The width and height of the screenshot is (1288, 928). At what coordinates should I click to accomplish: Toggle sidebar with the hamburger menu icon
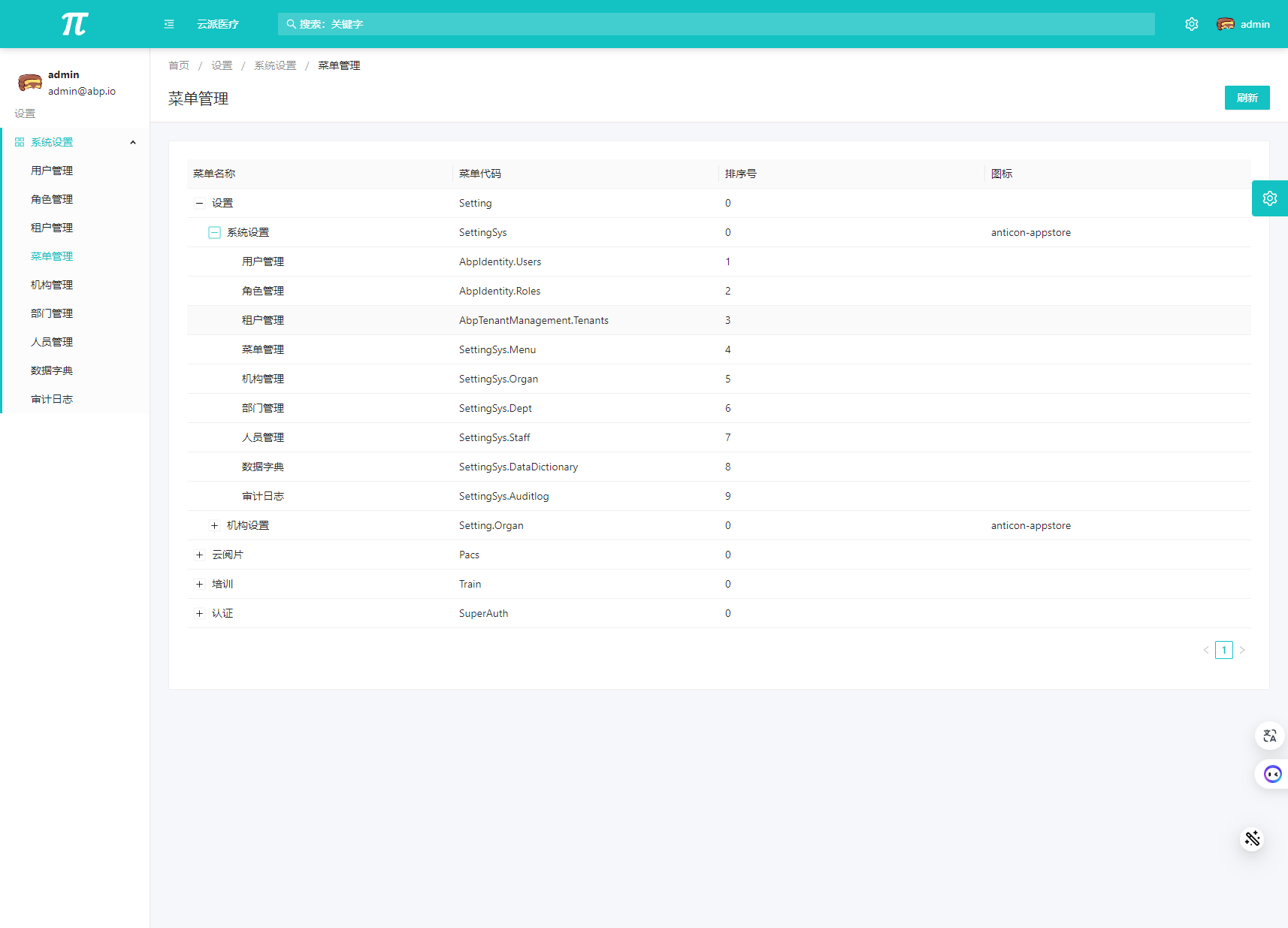tap(169, 24)
